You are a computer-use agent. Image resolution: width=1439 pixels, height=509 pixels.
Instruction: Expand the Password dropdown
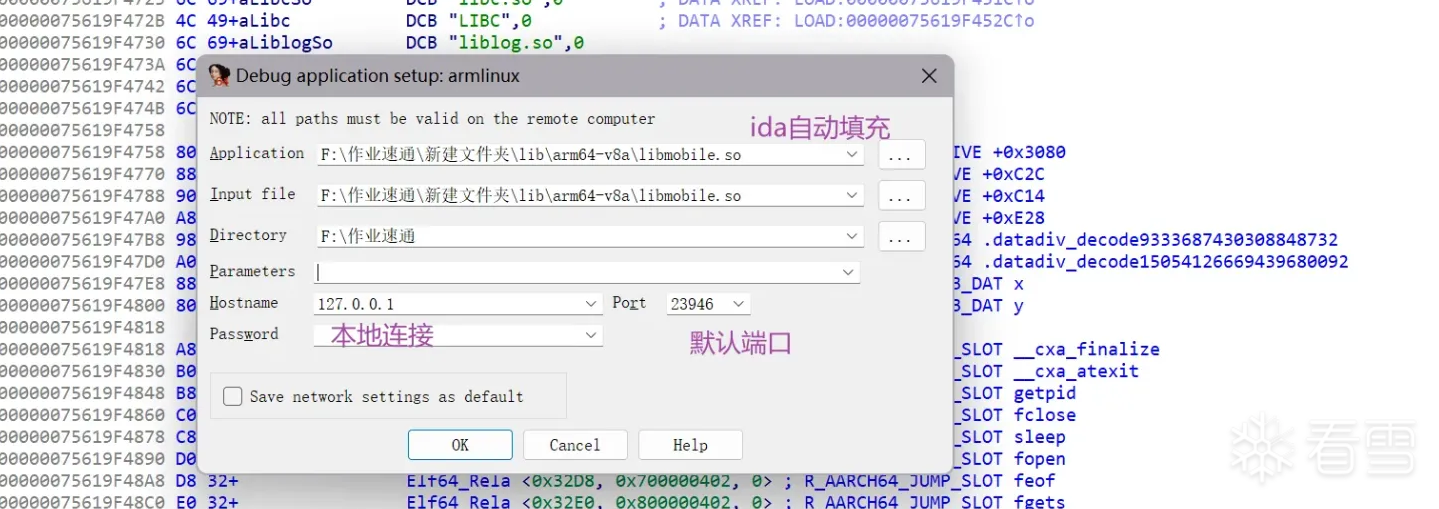591,335
